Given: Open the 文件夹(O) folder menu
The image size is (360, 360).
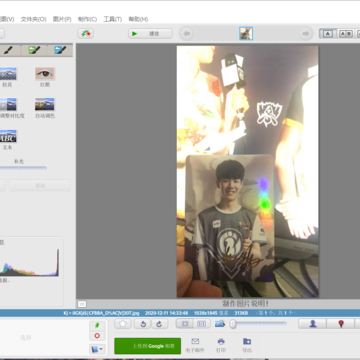Looking at the screenshot, I should (33, 19).
